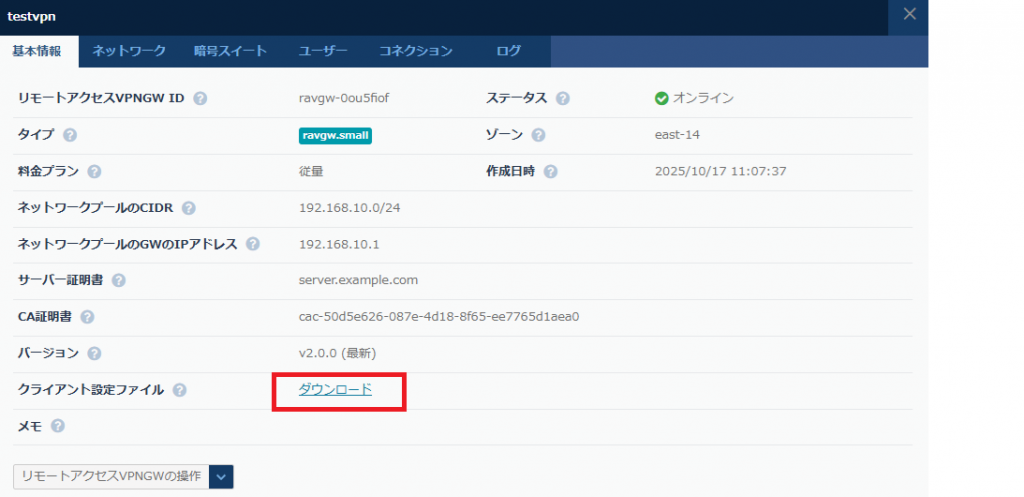Image resolution: width=1024 pixels, height=497 pixels.
Task: Click help icon beside リモートアクセスVPNGW ID
Action: coord(201,99)
